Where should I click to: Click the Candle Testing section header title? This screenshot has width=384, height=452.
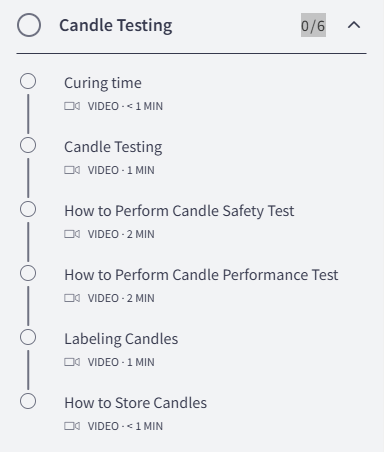point(116,26)
